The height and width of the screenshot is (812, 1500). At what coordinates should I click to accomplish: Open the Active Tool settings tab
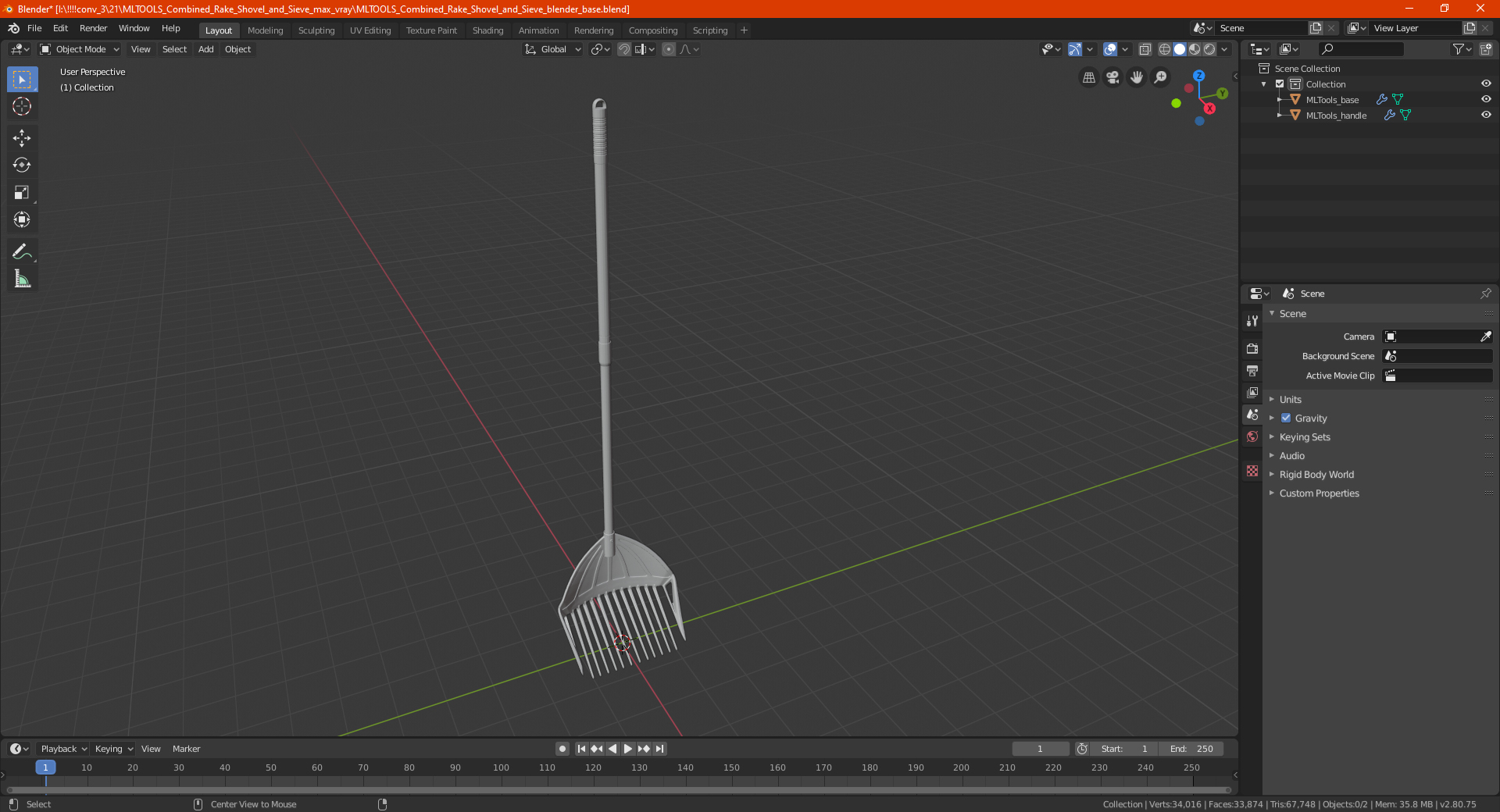coord(1252,320)
